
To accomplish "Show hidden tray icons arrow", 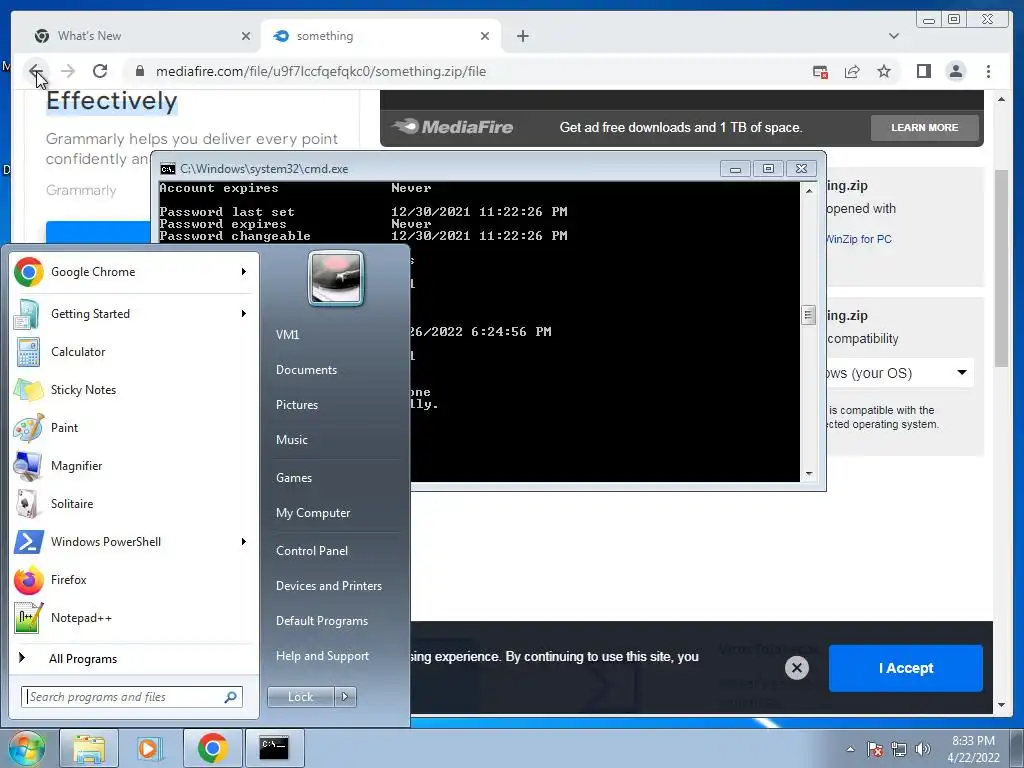I will (850, 749).
